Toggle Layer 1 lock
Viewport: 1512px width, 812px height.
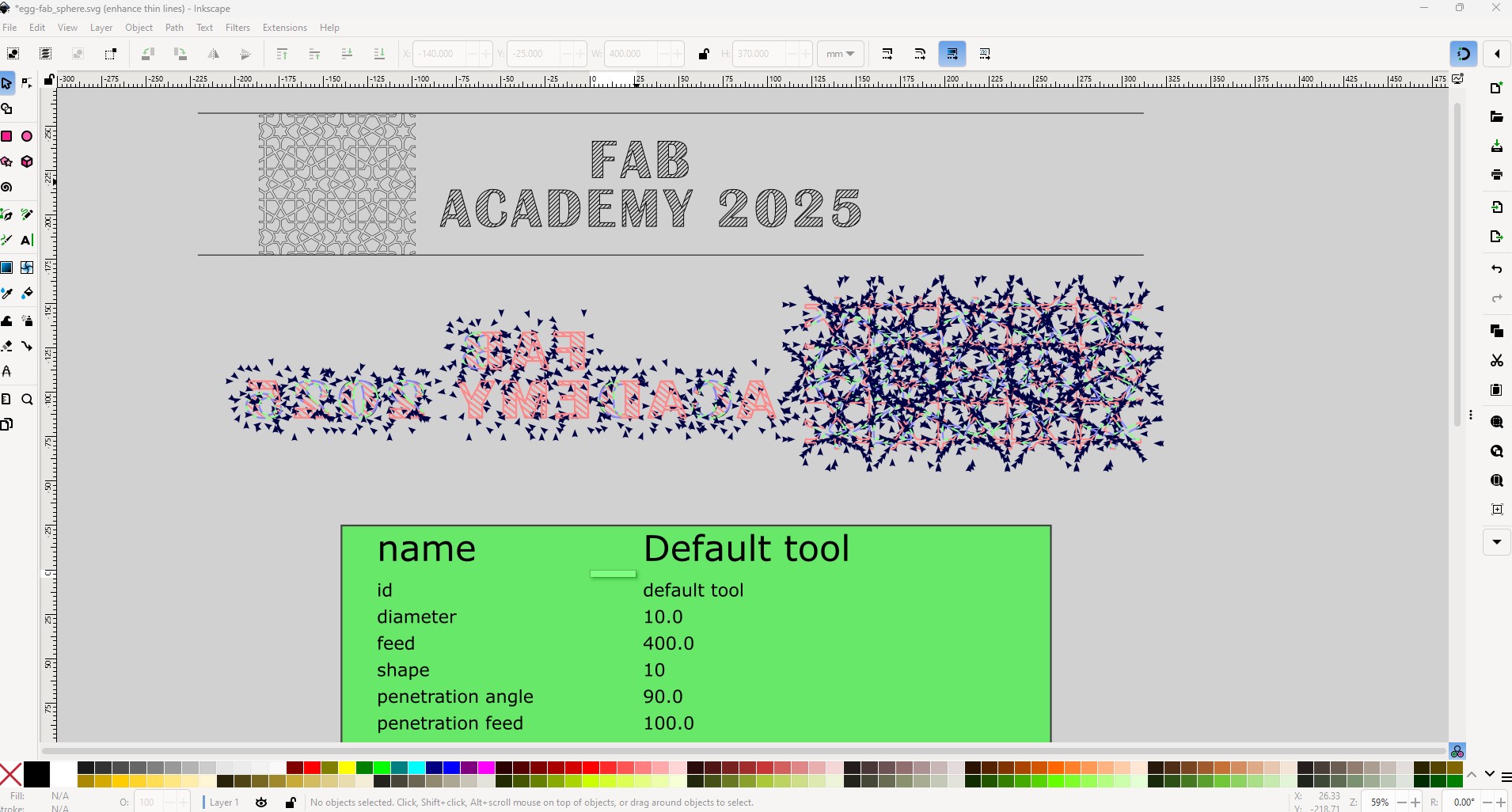[291, 803]
